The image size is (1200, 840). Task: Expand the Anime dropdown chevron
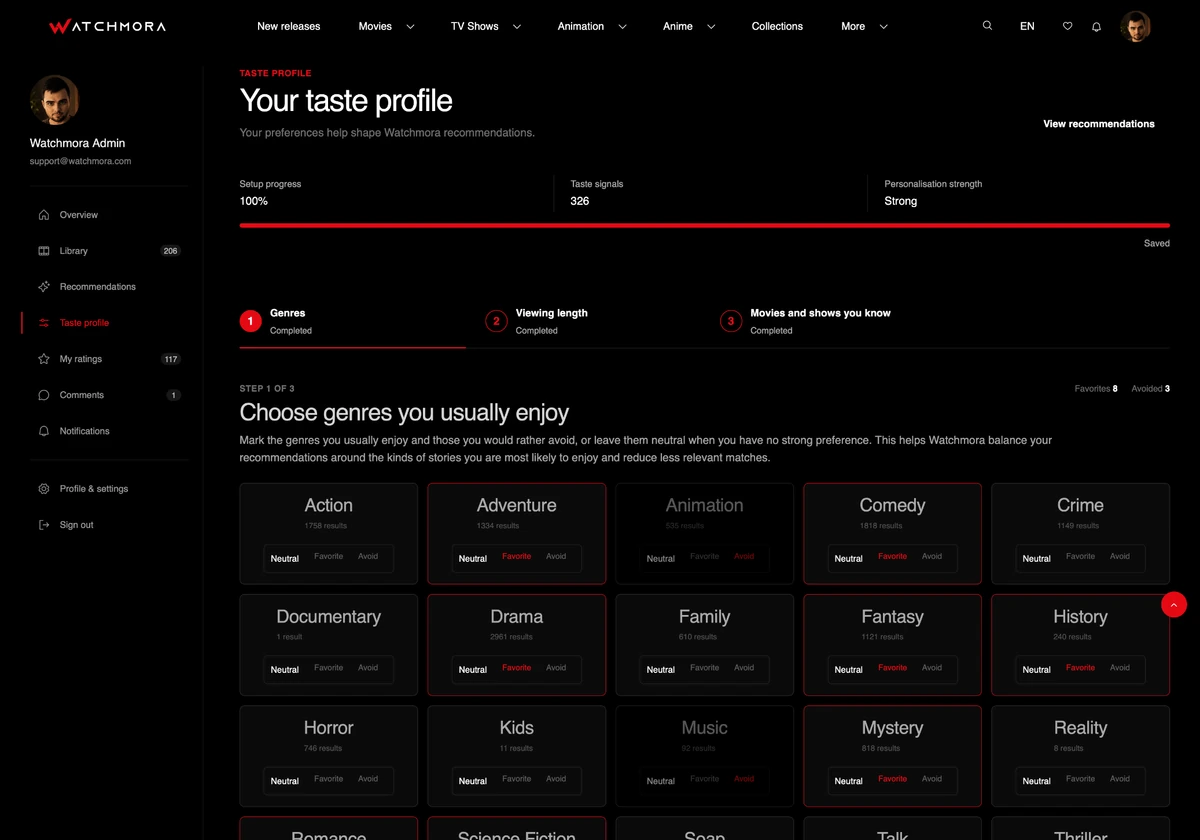pyautogui.click(x=711, y=27)
